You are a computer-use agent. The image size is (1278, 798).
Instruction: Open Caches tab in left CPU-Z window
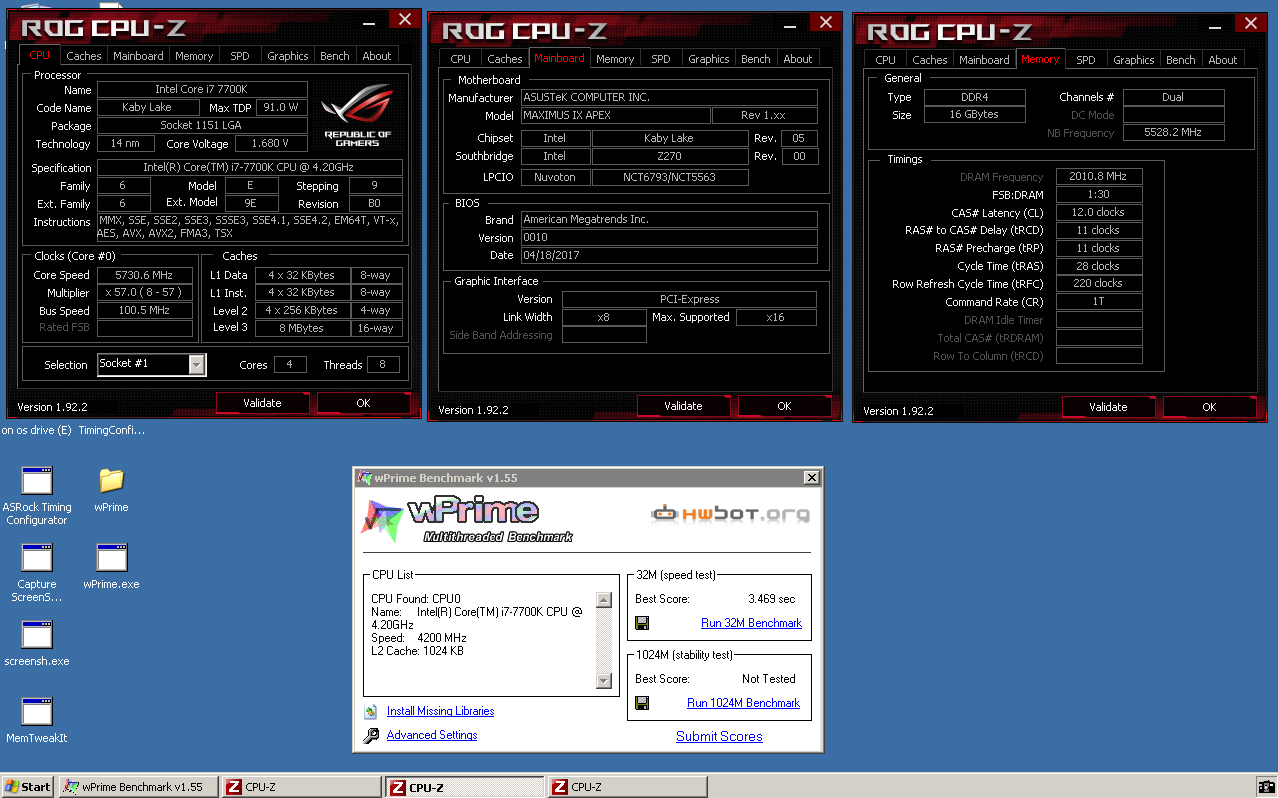point(84,56)
